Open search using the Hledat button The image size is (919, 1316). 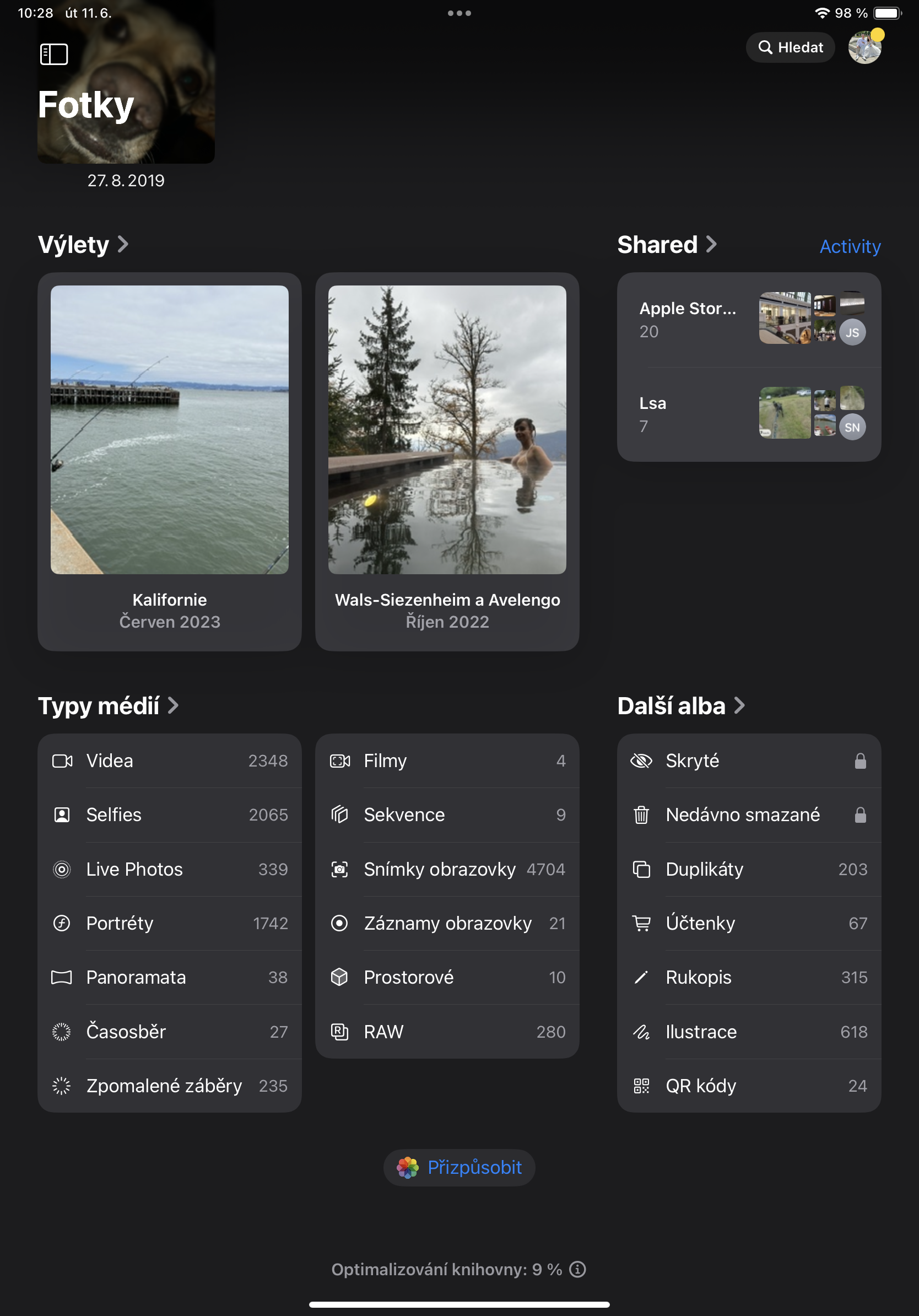[790, 47]
